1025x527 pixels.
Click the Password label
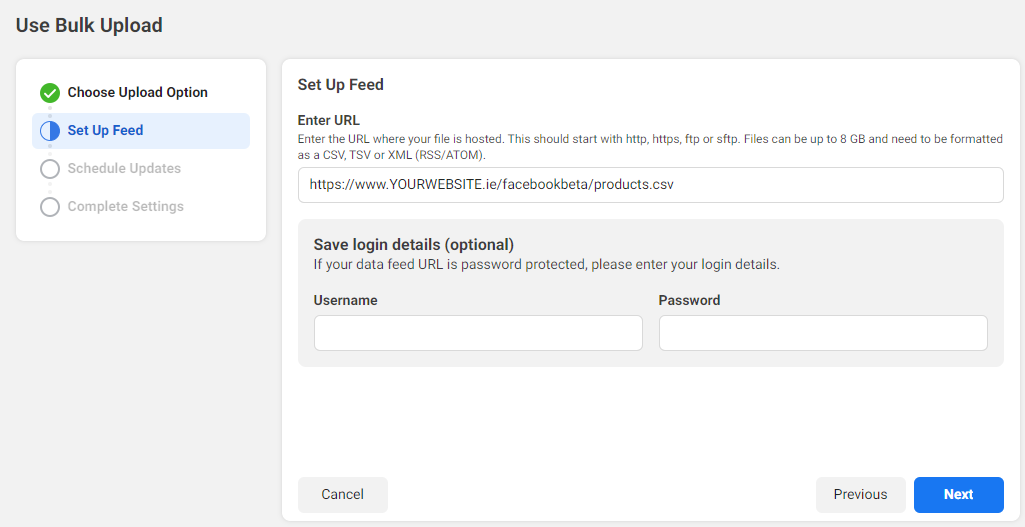pos(690,300)
